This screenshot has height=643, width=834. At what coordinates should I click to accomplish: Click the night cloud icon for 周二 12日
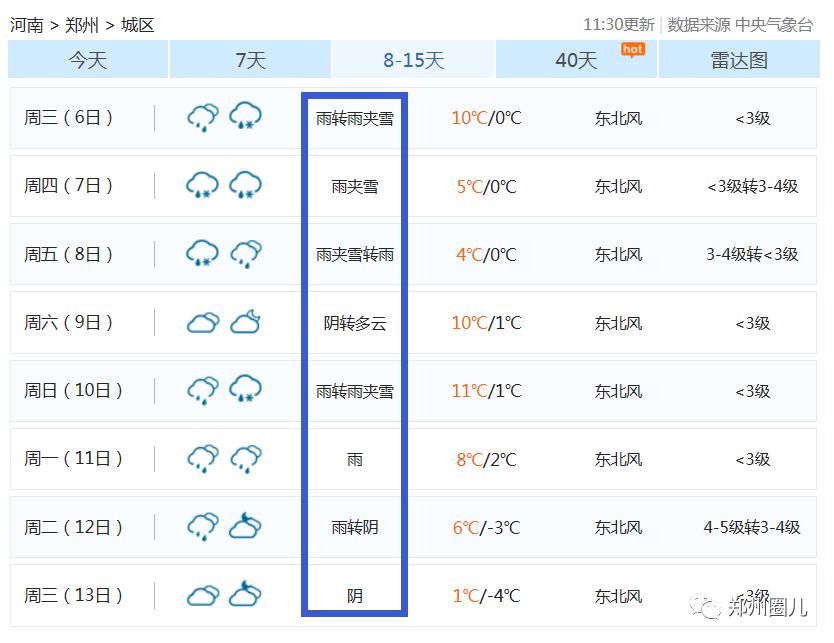pyautogui.click(x=245, y=527)
